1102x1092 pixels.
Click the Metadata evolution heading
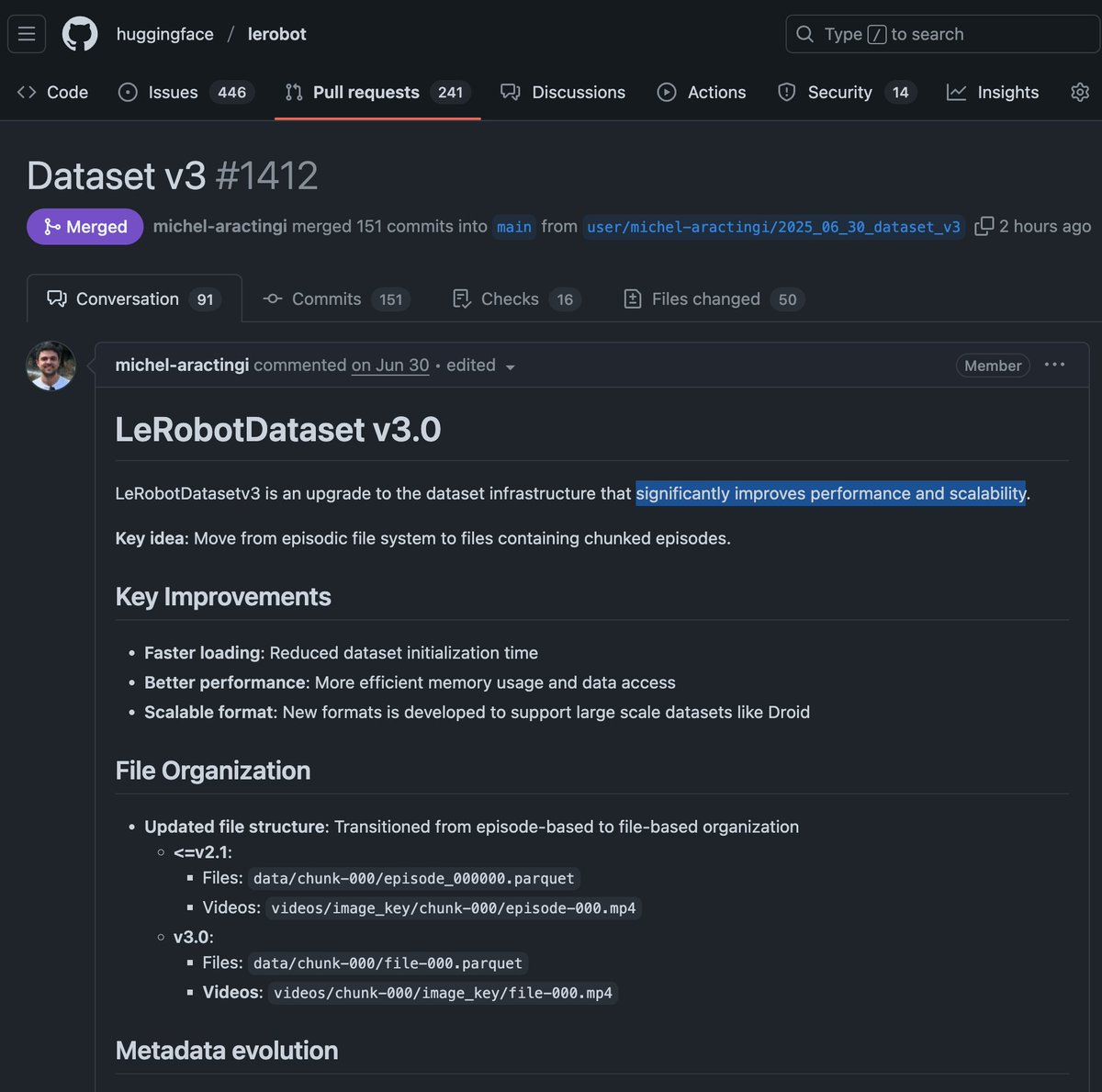tap(227, 1051)
